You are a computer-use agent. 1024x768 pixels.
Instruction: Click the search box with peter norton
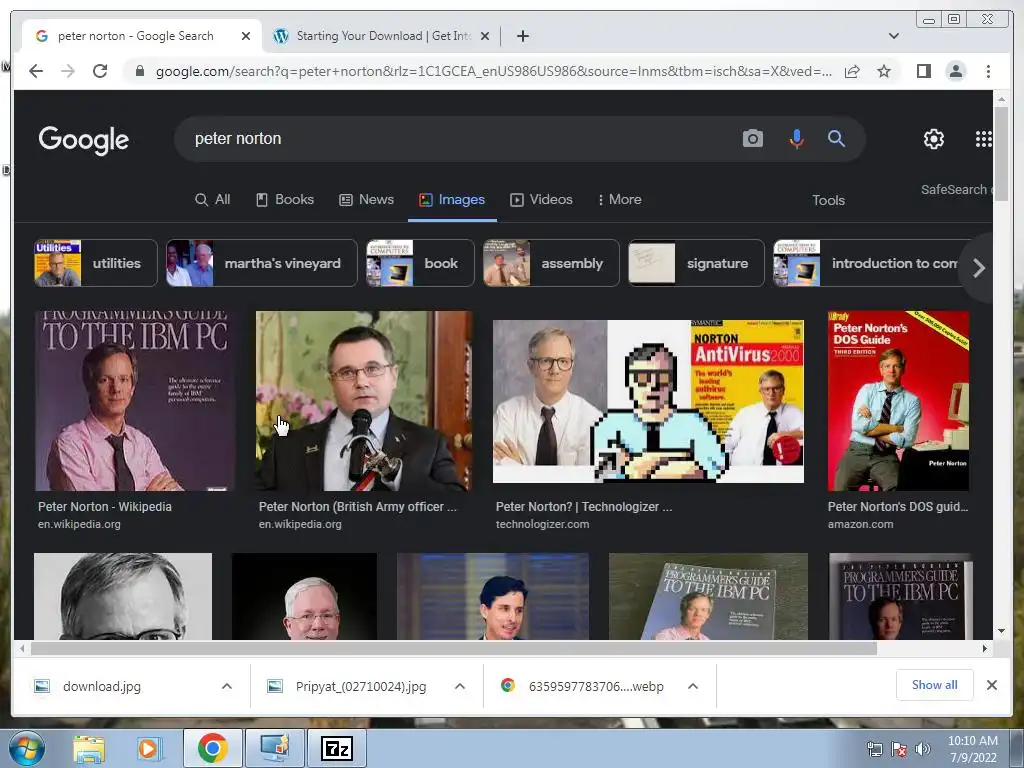(x=457, y=138)
